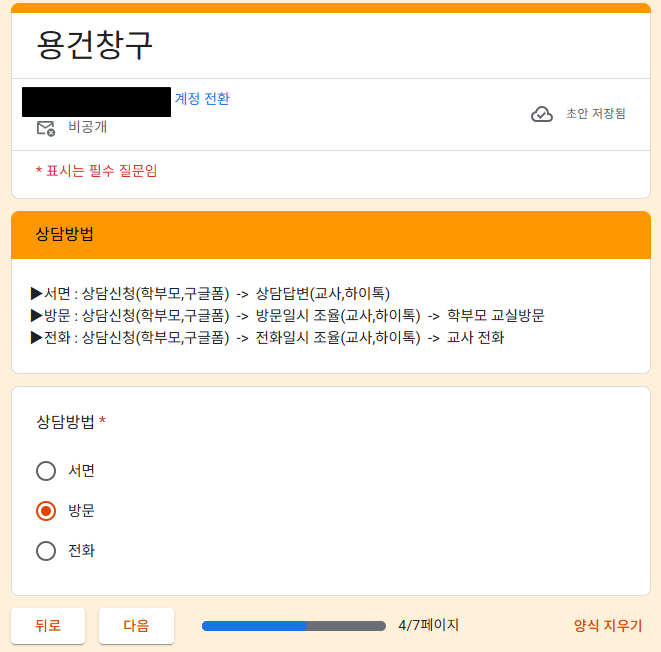Screen dimensions: 661x652
Task: Click the cloud draft-saved icon
Action: tap(542, 114)
